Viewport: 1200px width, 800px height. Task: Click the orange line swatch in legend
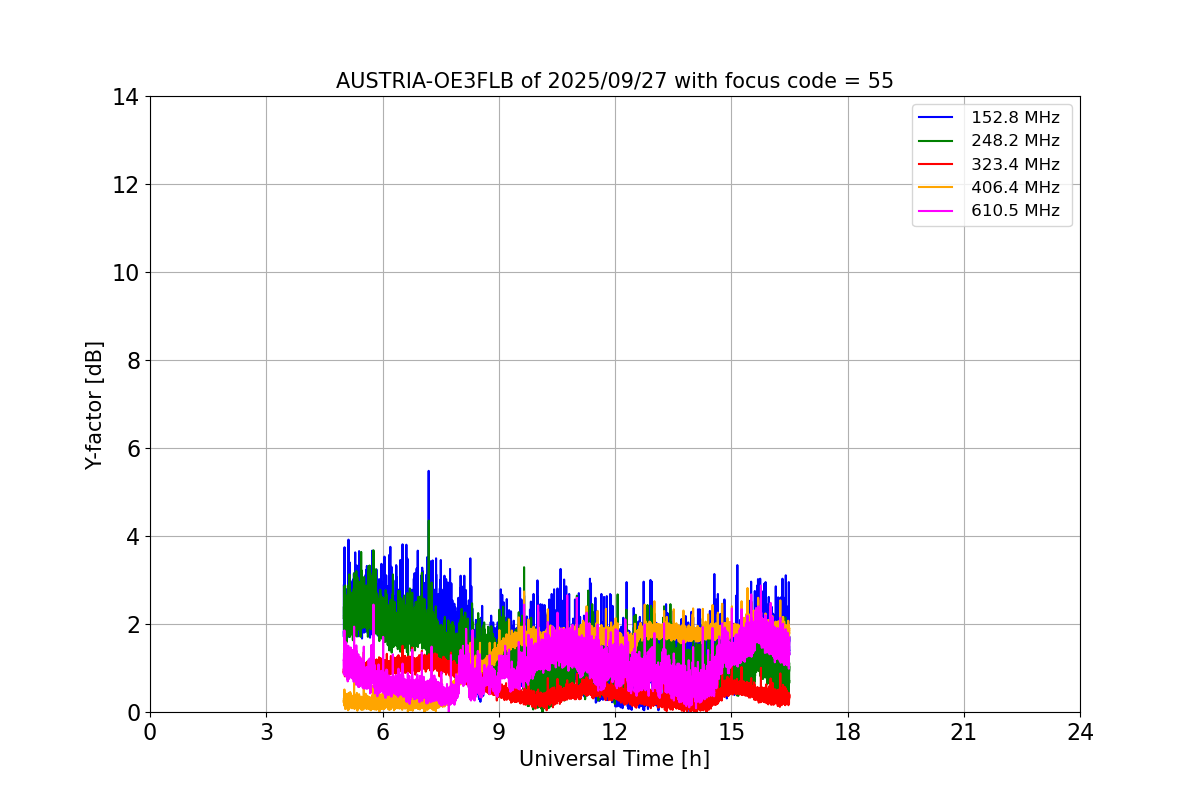point(936,187)
